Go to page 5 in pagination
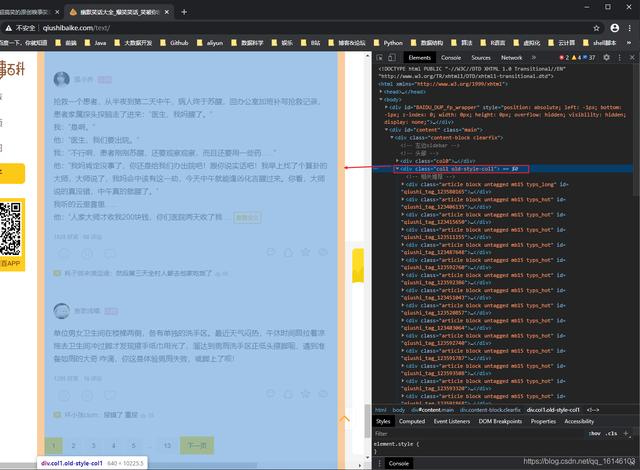 [x=133, y=445]
